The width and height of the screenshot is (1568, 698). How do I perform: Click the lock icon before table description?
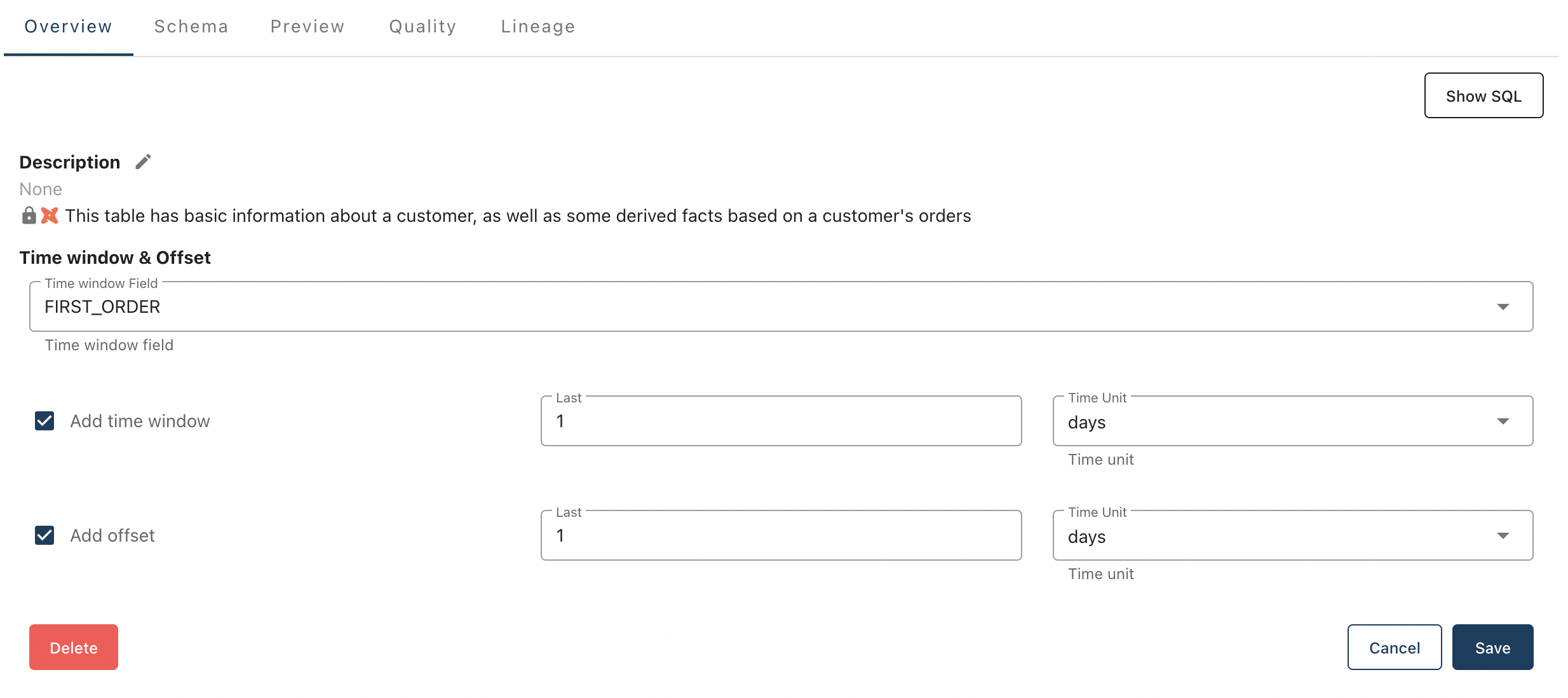29,216
